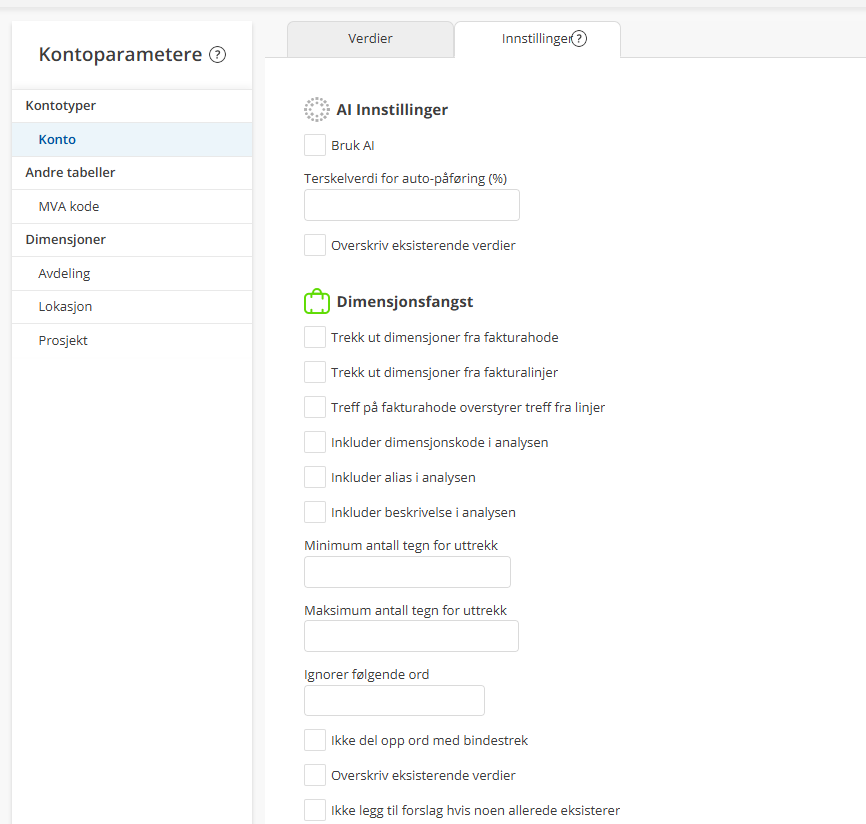
Task: Check Trekk ut dimensjoner fra fakturahode
Action: (315, 338)
